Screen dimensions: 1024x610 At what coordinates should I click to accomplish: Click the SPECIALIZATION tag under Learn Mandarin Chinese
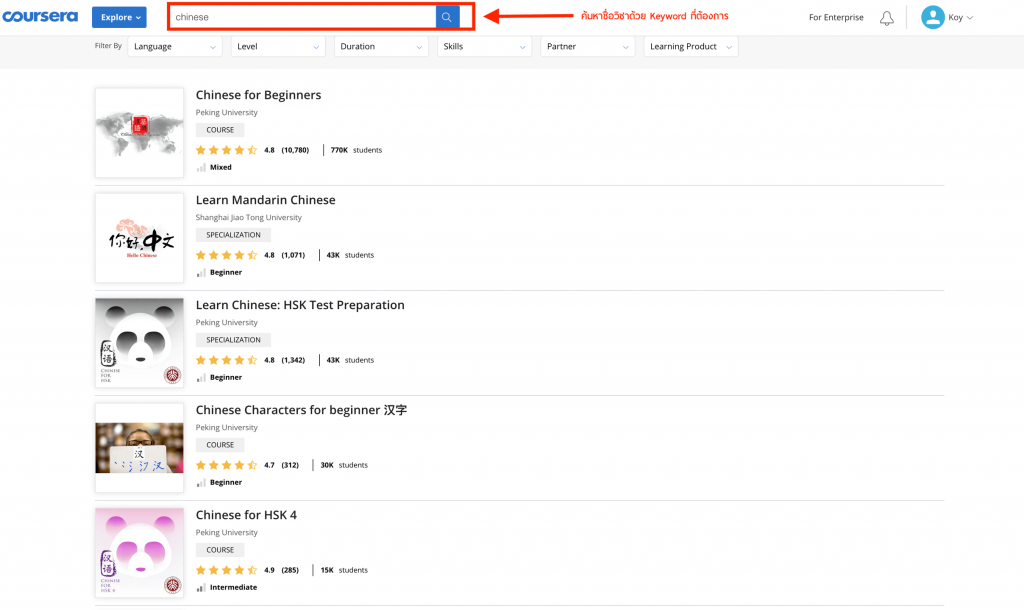coord(233,235)
